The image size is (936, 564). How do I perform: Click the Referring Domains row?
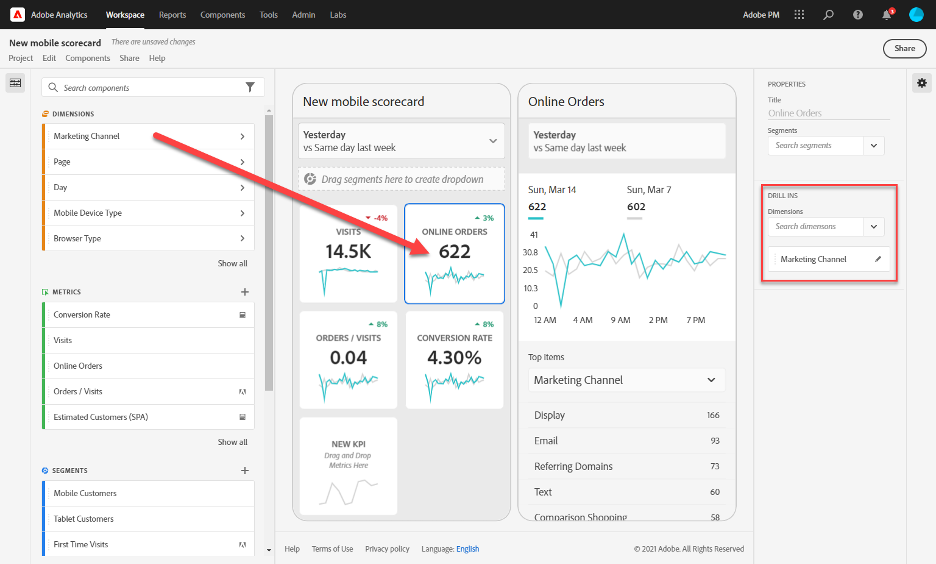point(627,466)
